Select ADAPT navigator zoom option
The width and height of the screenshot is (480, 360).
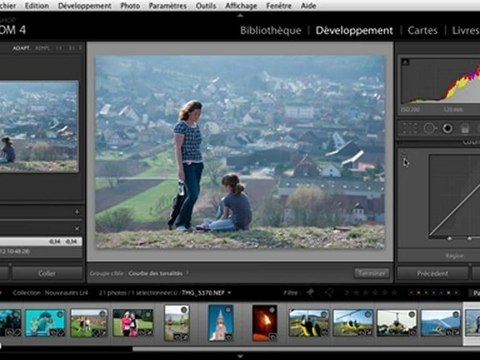(21, 48)
